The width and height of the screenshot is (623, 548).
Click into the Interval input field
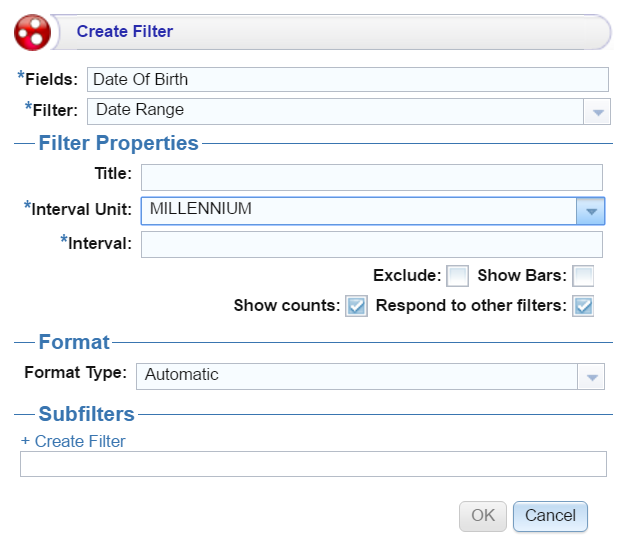click(371, 244)
